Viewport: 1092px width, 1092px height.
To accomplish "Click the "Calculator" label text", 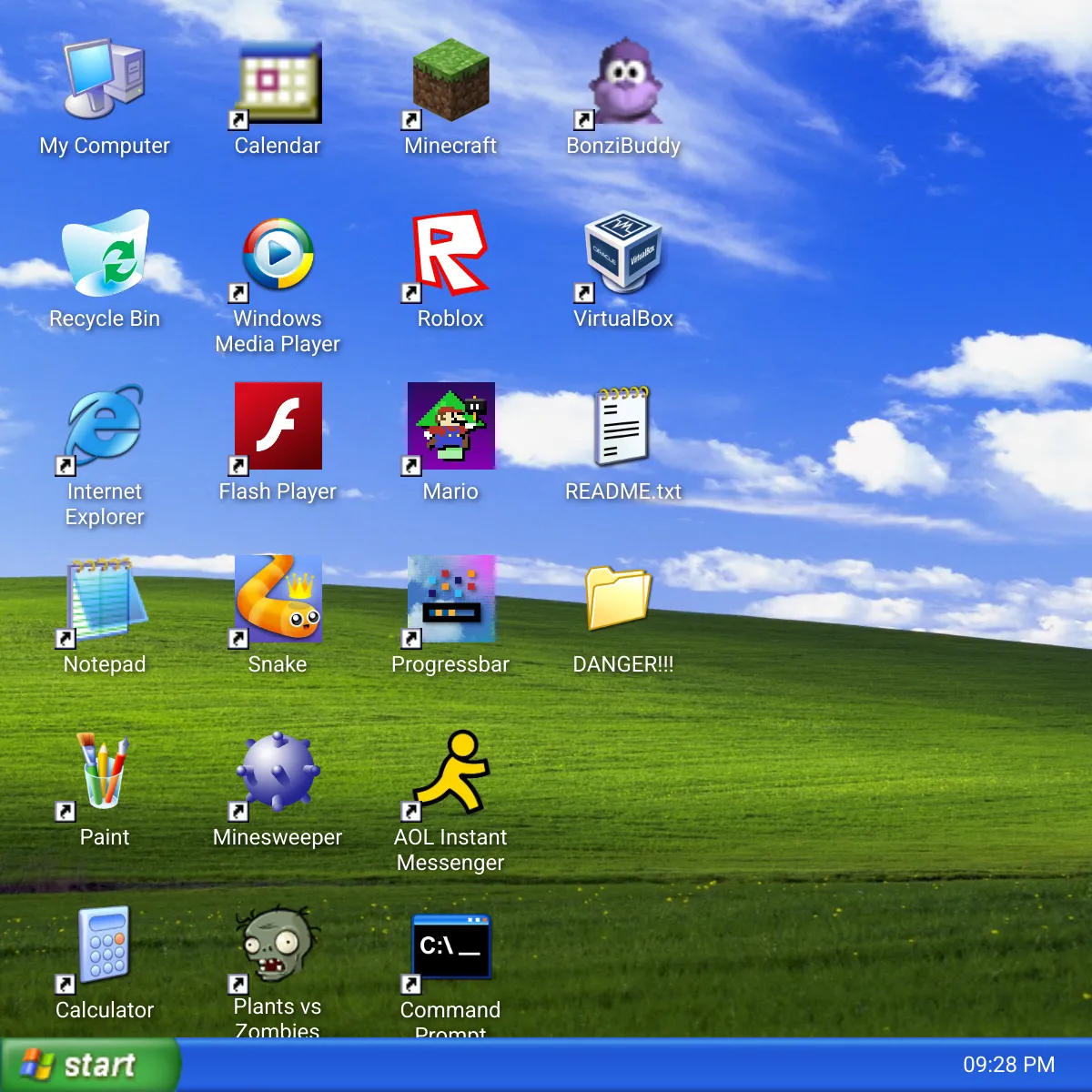I will coord(105,1010).
